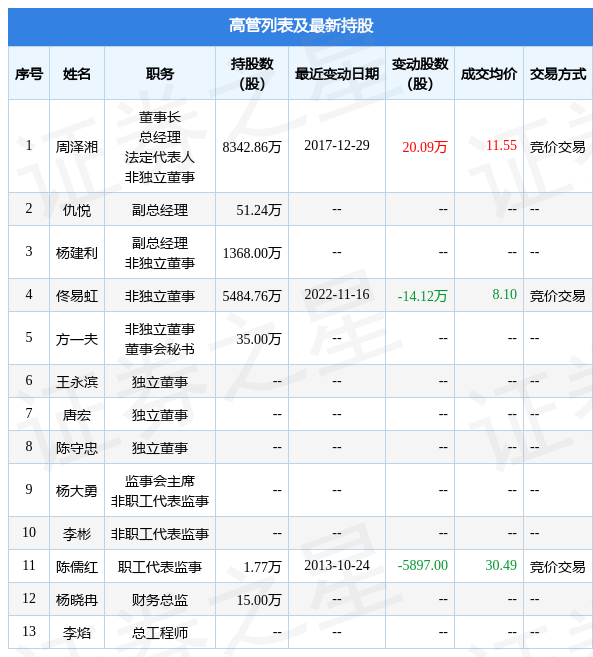Select executive name 周泽湘
The width and height of the screenshot is (593, 657).
77,147
